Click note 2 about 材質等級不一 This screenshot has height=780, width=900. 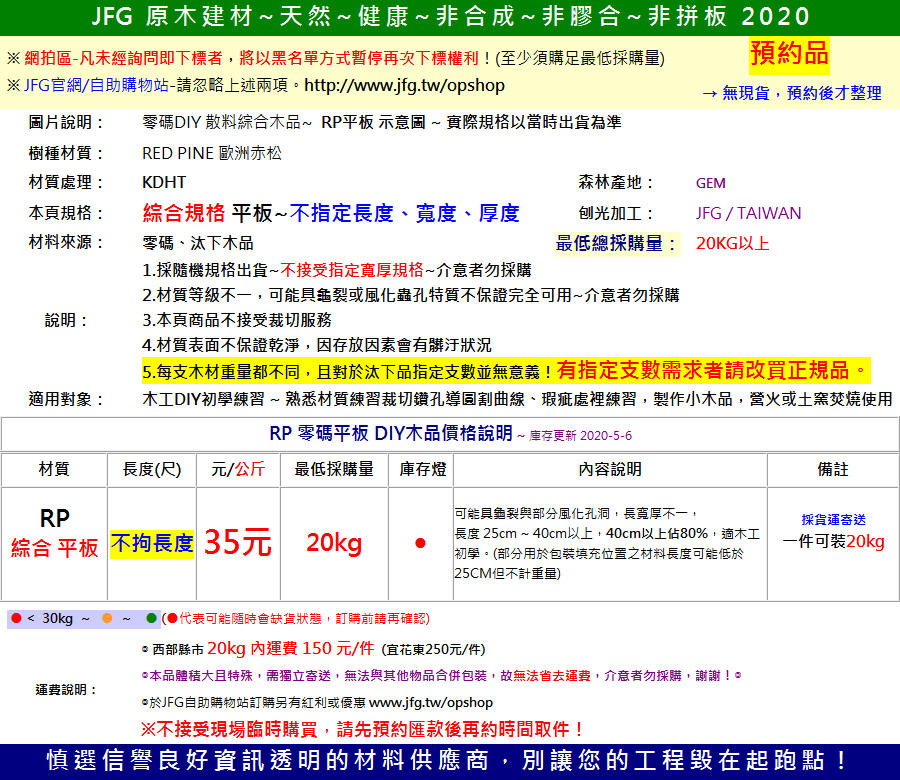[x=411, y=295]
